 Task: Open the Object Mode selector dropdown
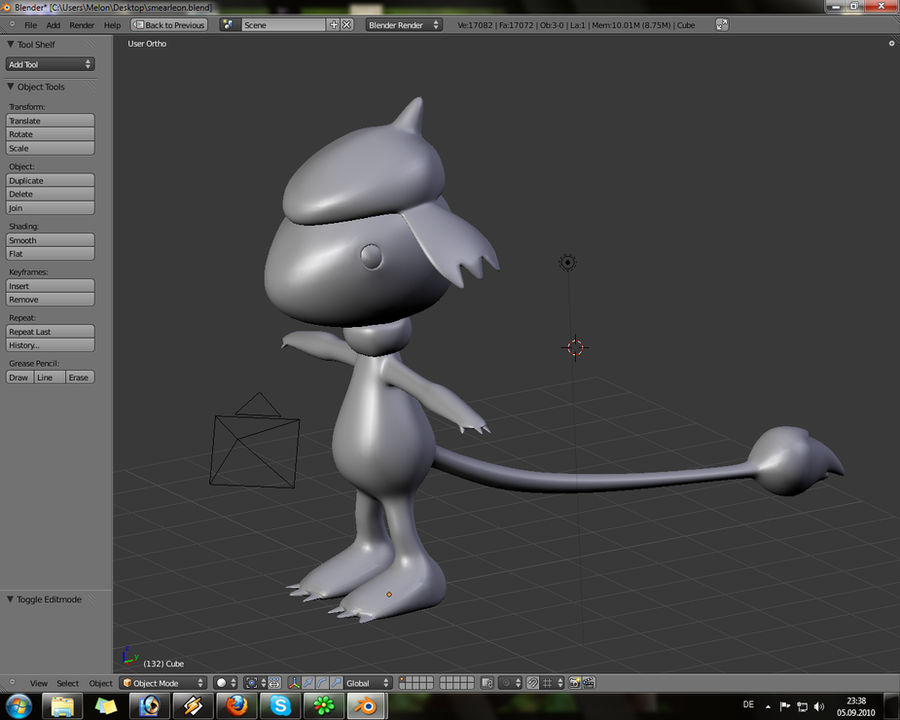164,683
